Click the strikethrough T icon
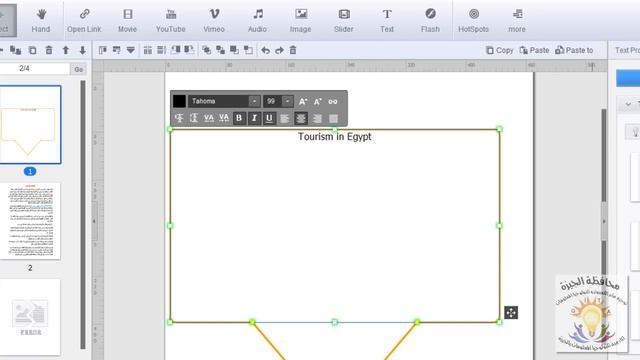 179,118
